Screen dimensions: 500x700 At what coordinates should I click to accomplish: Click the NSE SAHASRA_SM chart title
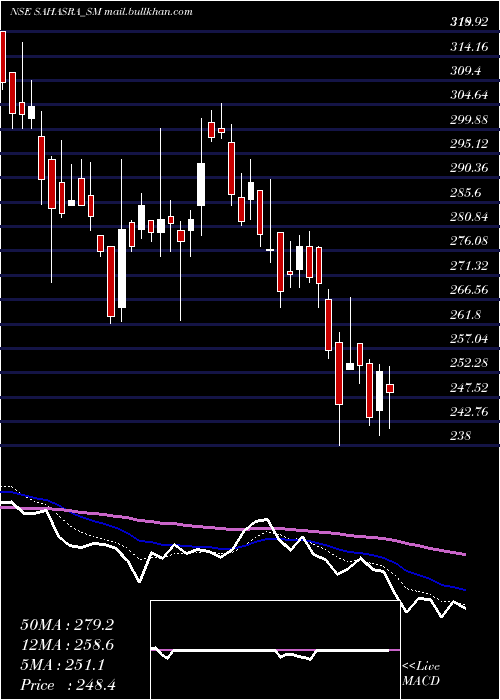(x=101, y=12)
